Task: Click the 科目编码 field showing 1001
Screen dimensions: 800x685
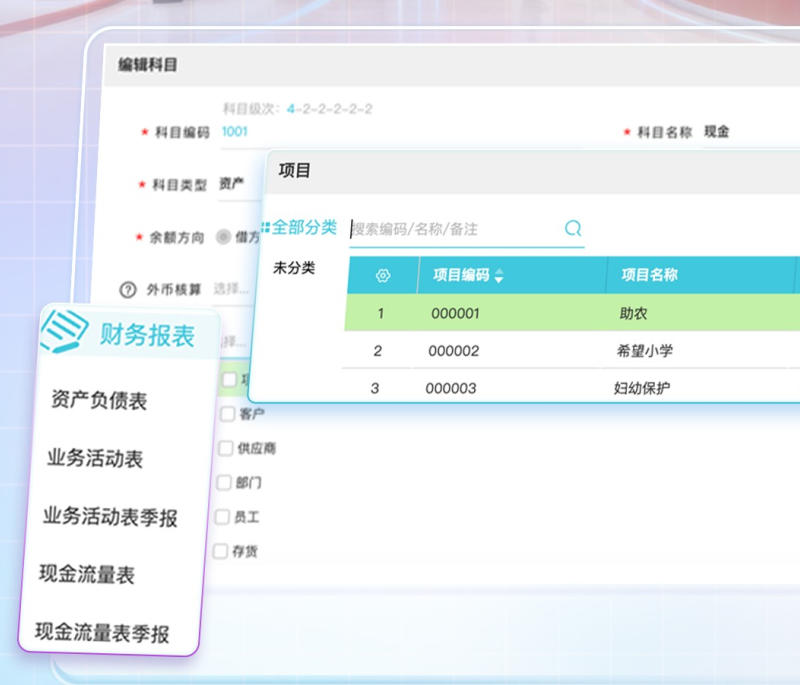Action: click(x=235, y=131)
